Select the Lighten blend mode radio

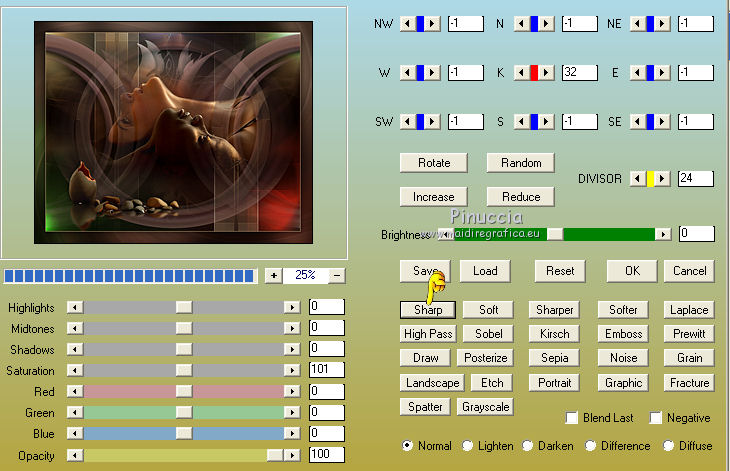467,445
